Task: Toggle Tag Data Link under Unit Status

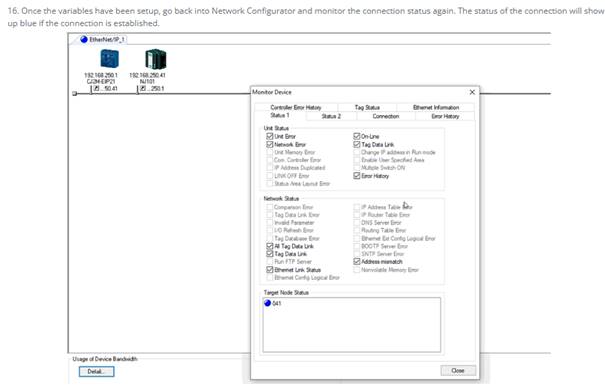Action: coord(357,144)
